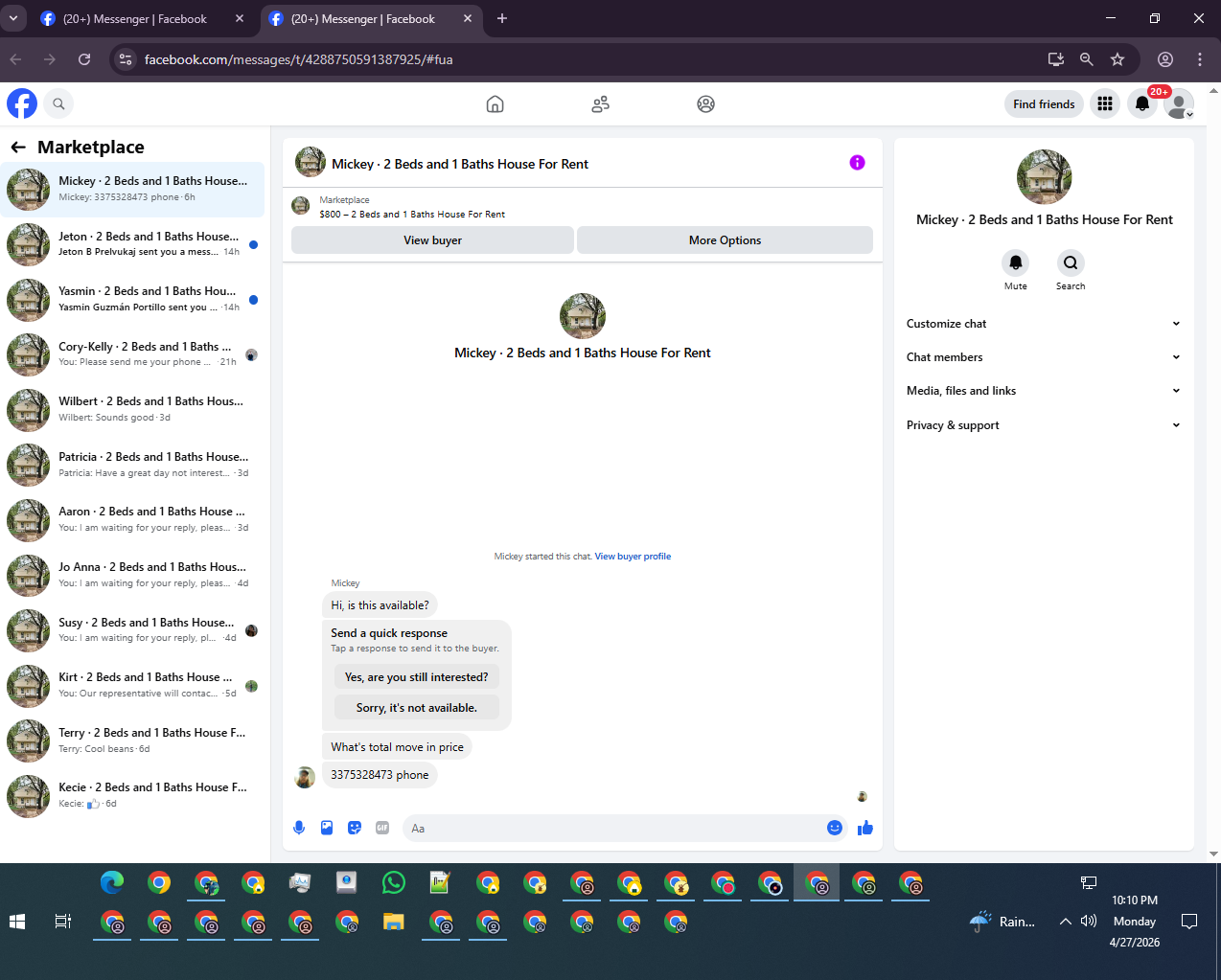Click the page vertical scrollbar
Viewport: 1221px width, 980px height.
click(1214, 471)
